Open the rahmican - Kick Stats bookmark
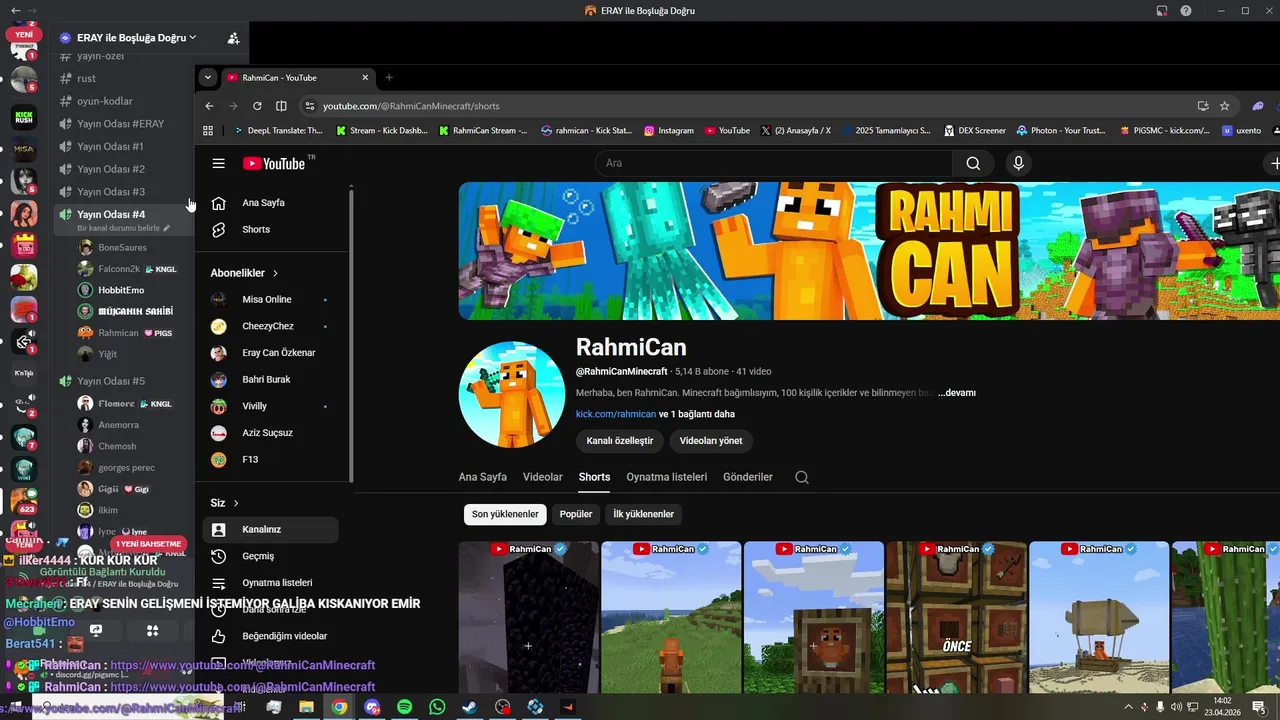Image resolution: width=1280 pixels, height=720 pixels. [x=586, y=130]
